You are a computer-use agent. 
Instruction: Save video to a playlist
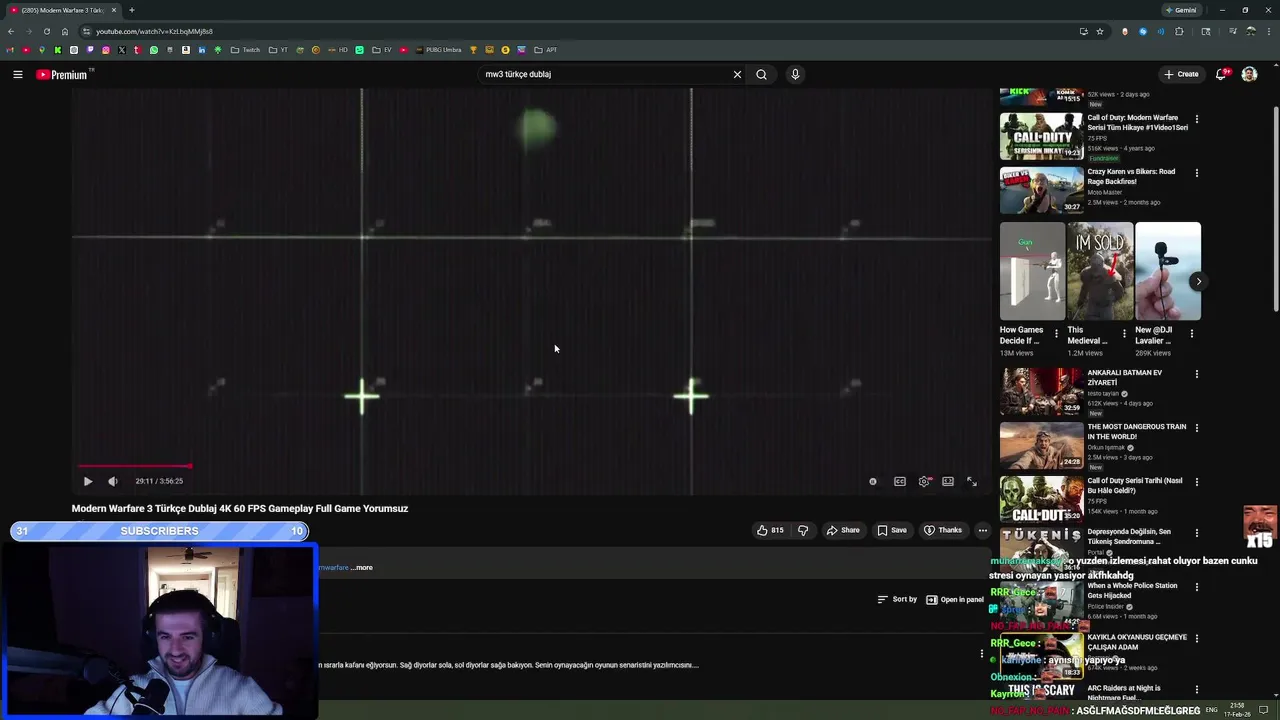click(x=892, y=530)
